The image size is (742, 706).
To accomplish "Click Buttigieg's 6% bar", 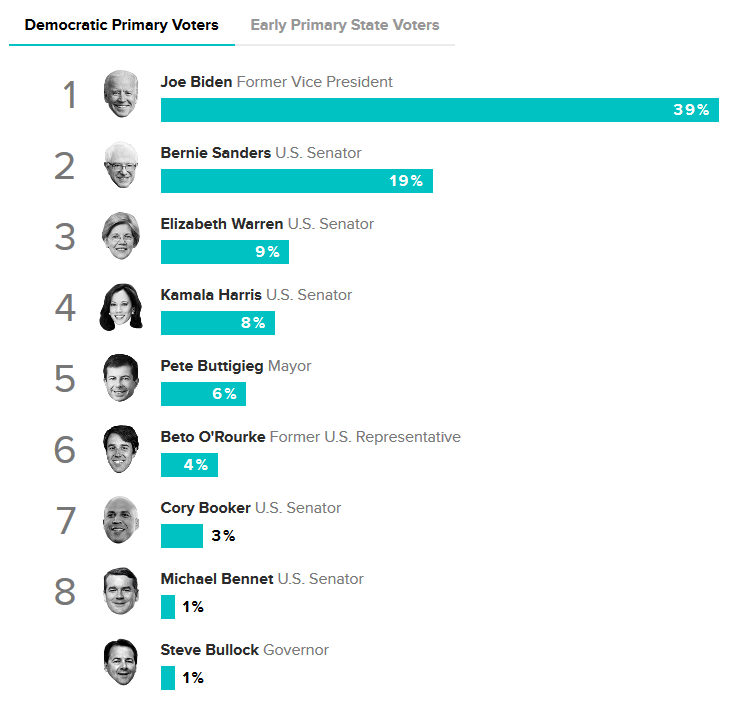I will (203, 394).
